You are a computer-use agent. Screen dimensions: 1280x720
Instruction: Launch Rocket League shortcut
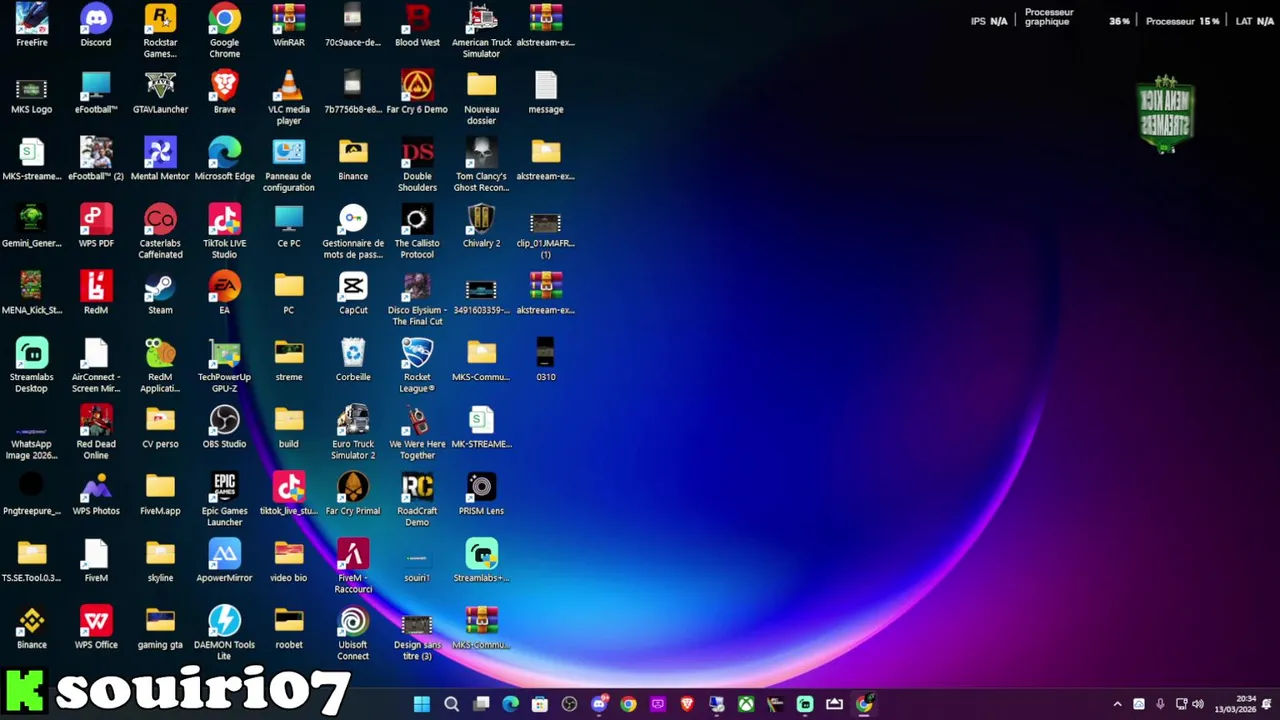pos(417,366)
